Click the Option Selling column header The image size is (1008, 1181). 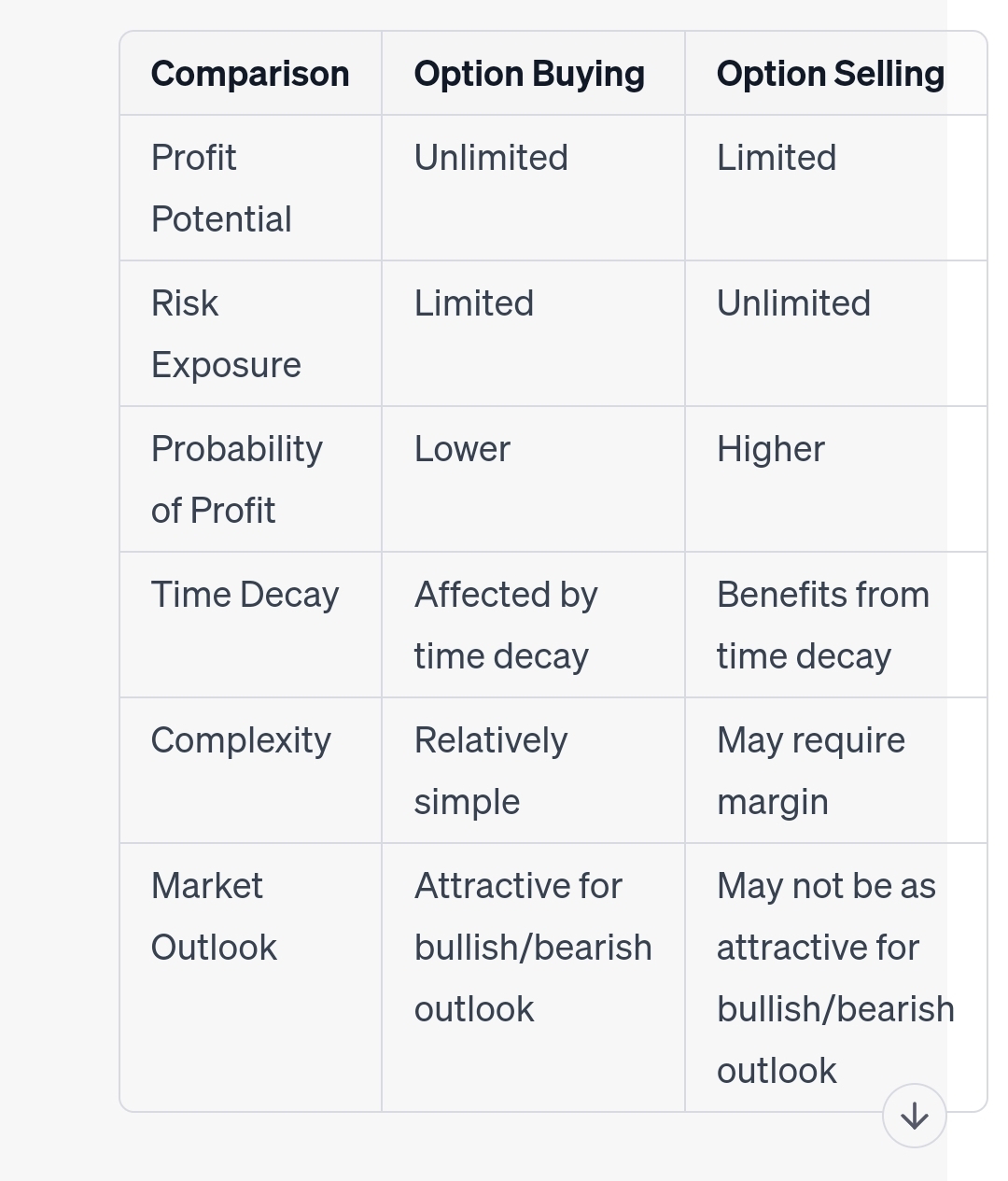(x=830, y=74)
